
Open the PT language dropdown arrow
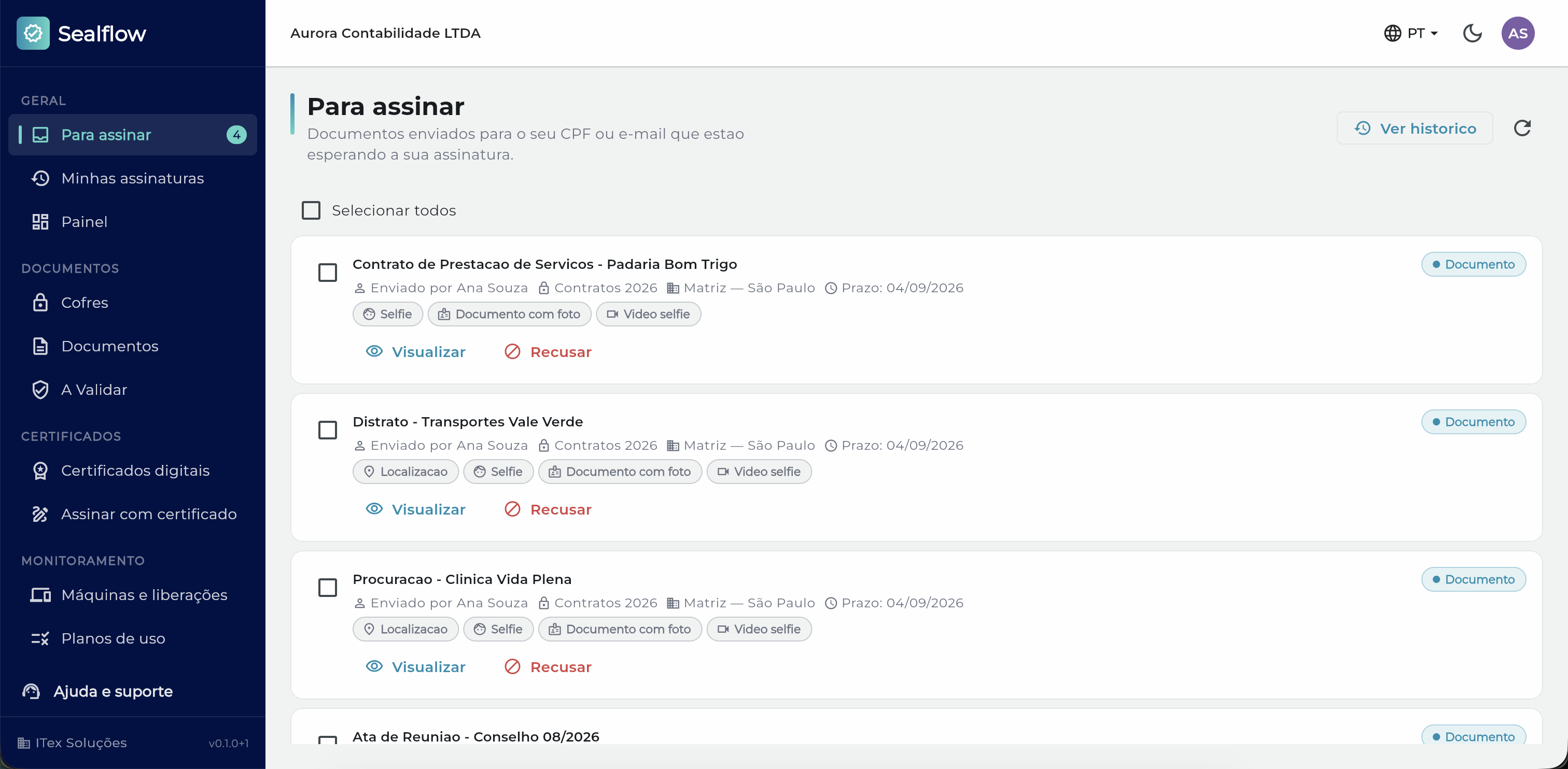tap(1434, 34)
